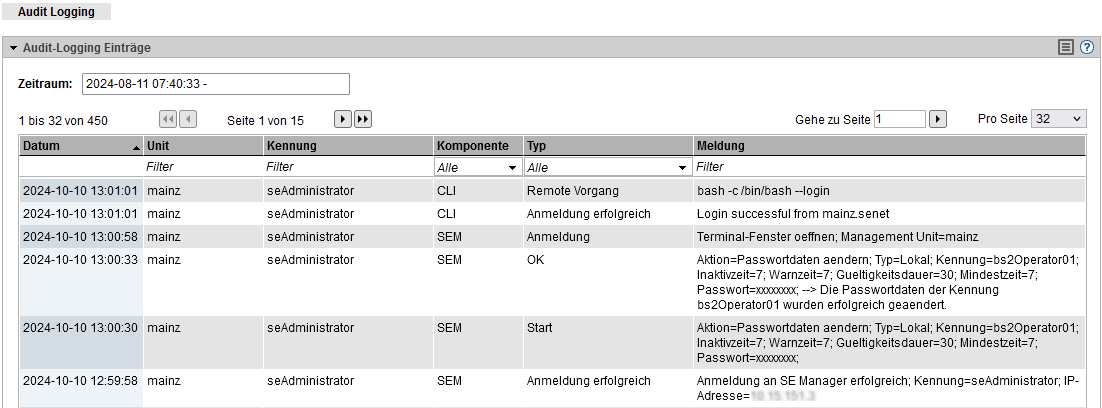Click the list settings icon beside help

click(1067, 47)
